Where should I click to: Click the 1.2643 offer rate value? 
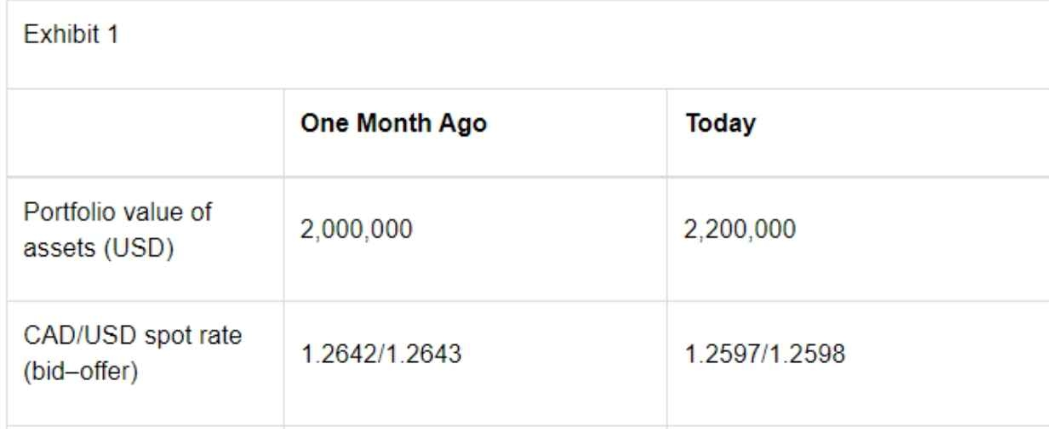pos(423,353)
